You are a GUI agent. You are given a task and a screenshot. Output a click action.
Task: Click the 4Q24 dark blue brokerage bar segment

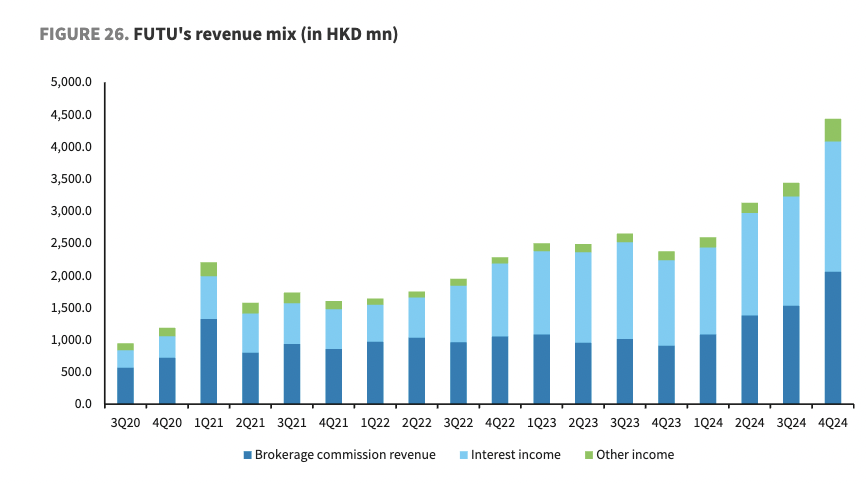pyautogui.click(x=832, y=337)
